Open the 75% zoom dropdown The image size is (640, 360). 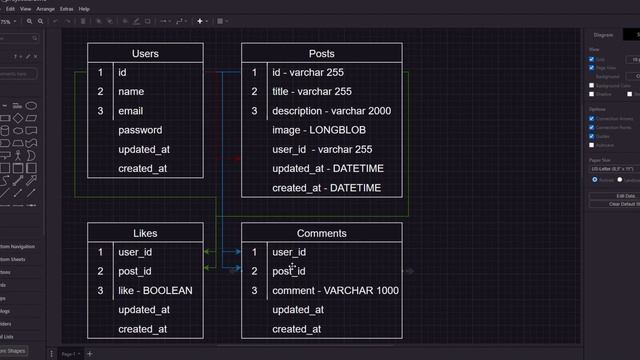tap(8, 22)
